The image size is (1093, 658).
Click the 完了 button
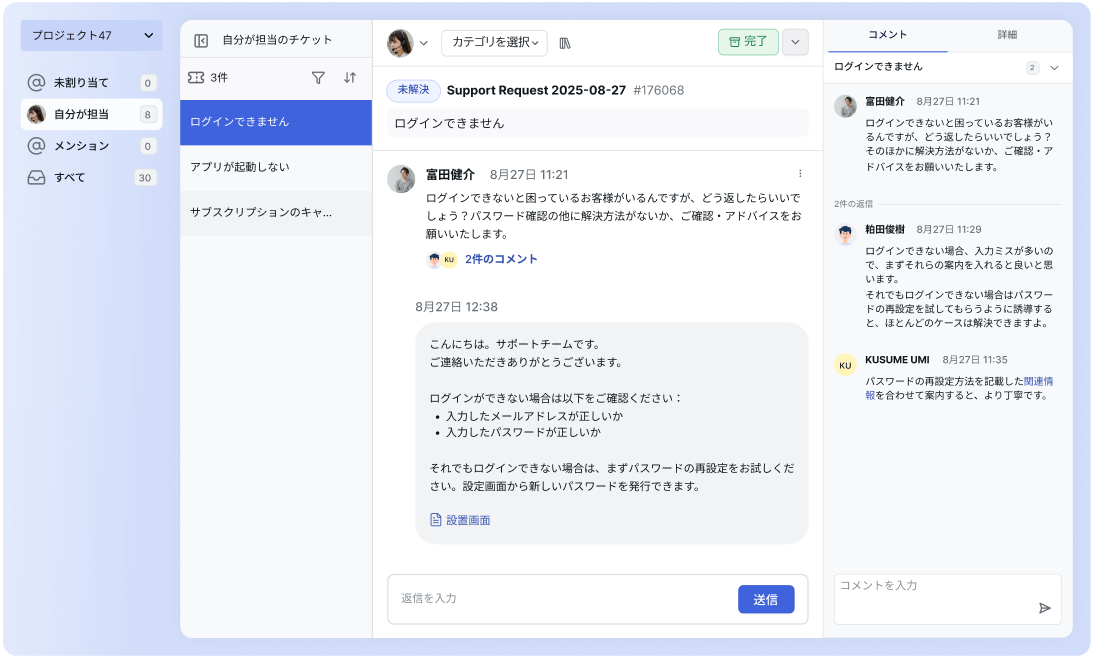(747, 43)
